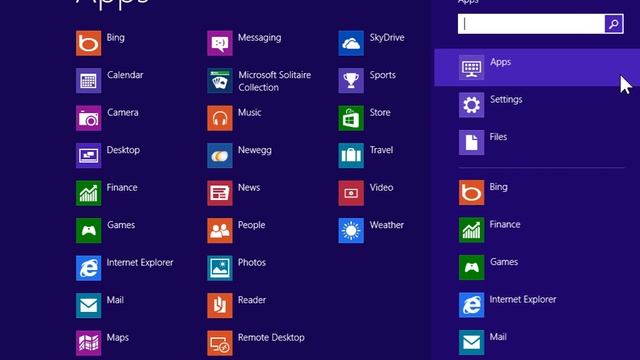Screen dimensions: 640x360
Task: Open the SkyDrive cloud icon
Action: pyautogui.click(x=351, y=43)
